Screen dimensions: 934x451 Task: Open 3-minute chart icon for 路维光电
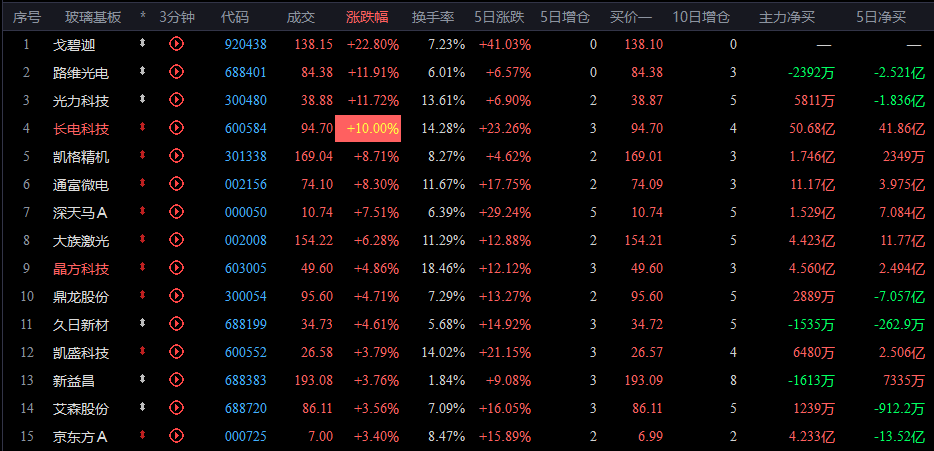(176, 71)
